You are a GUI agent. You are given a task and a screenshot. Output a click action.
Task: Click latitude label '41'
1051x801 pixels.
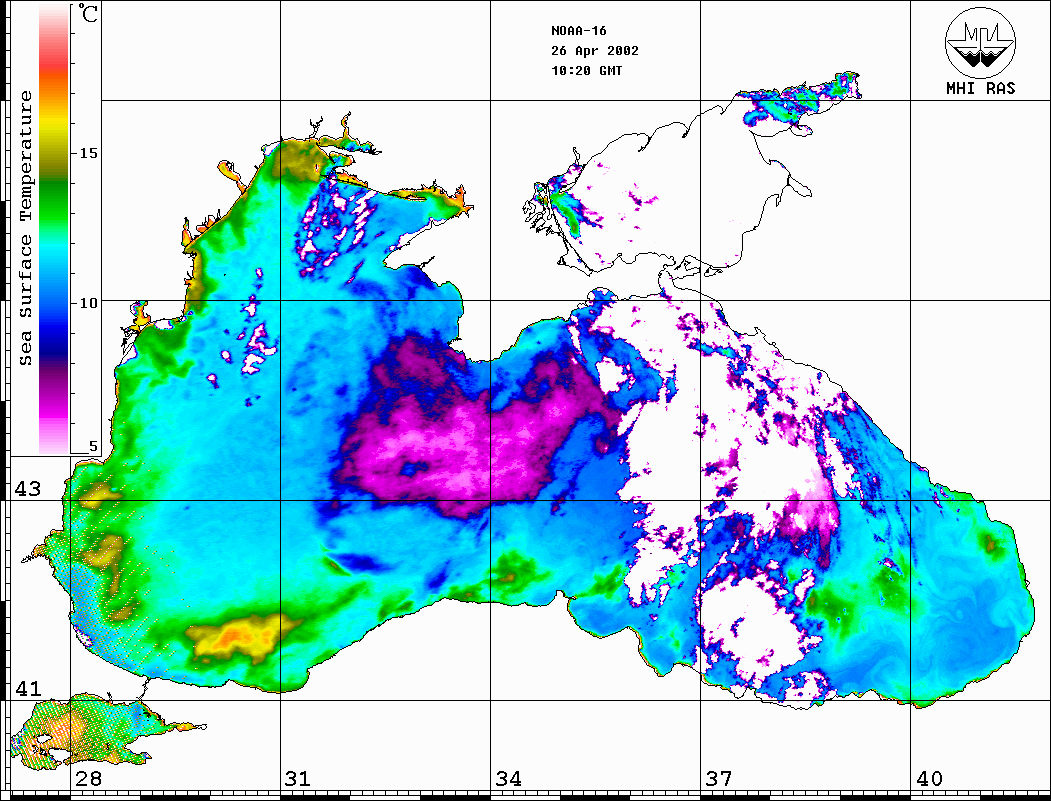click(27, 688)
